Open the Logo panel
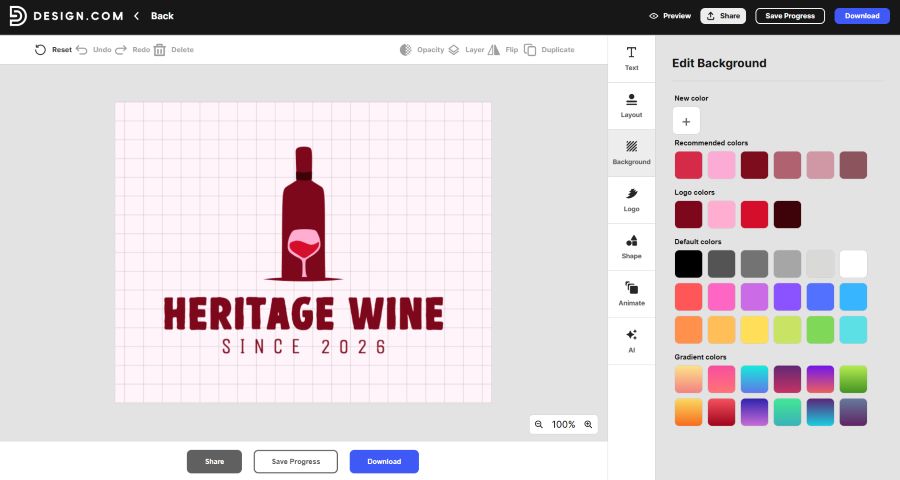Viewport: 900px width, 480px height. 631,200
